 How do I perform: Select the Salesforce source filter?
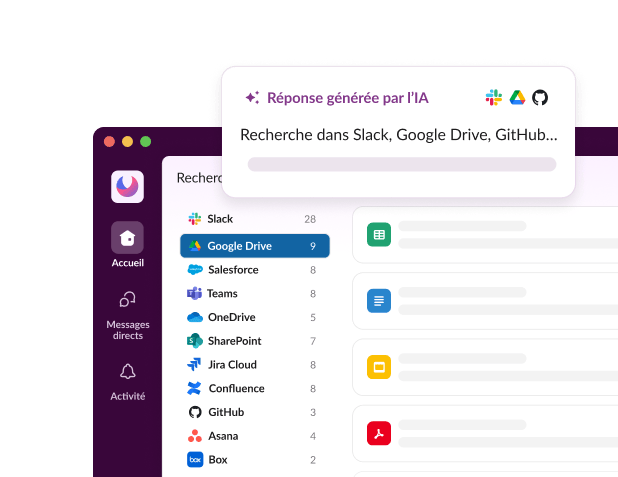point(255,270)
